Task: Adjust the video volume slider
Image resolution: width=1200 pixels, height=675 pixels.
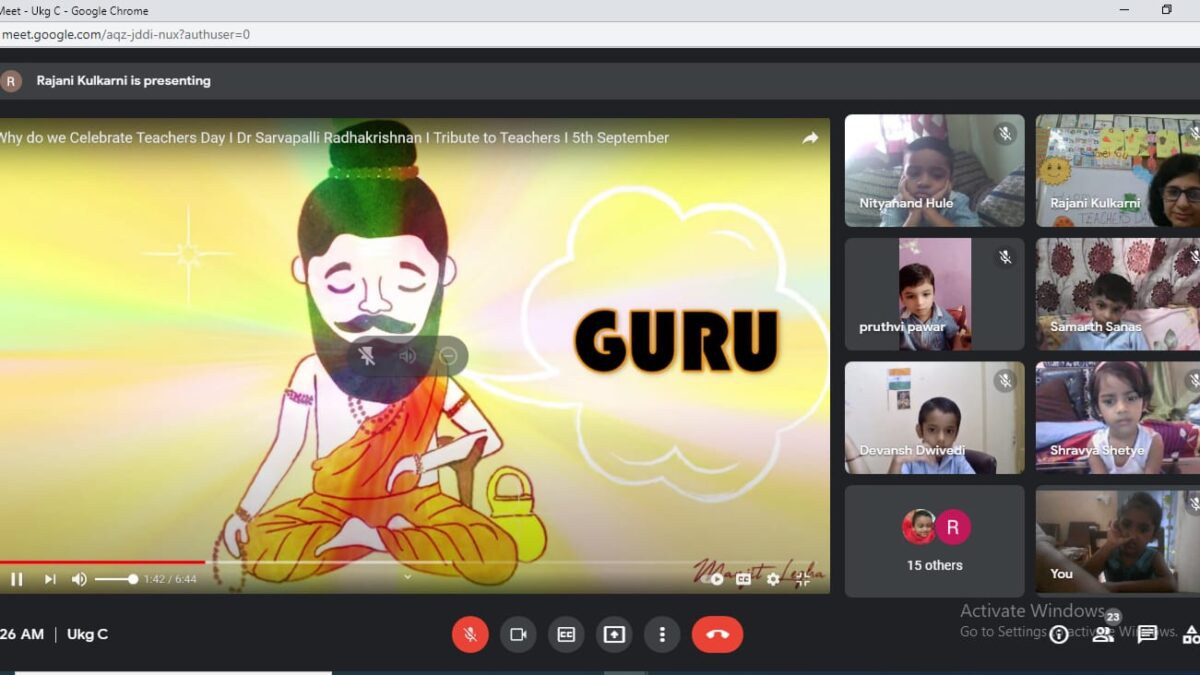Action: (x=116, y=579)
